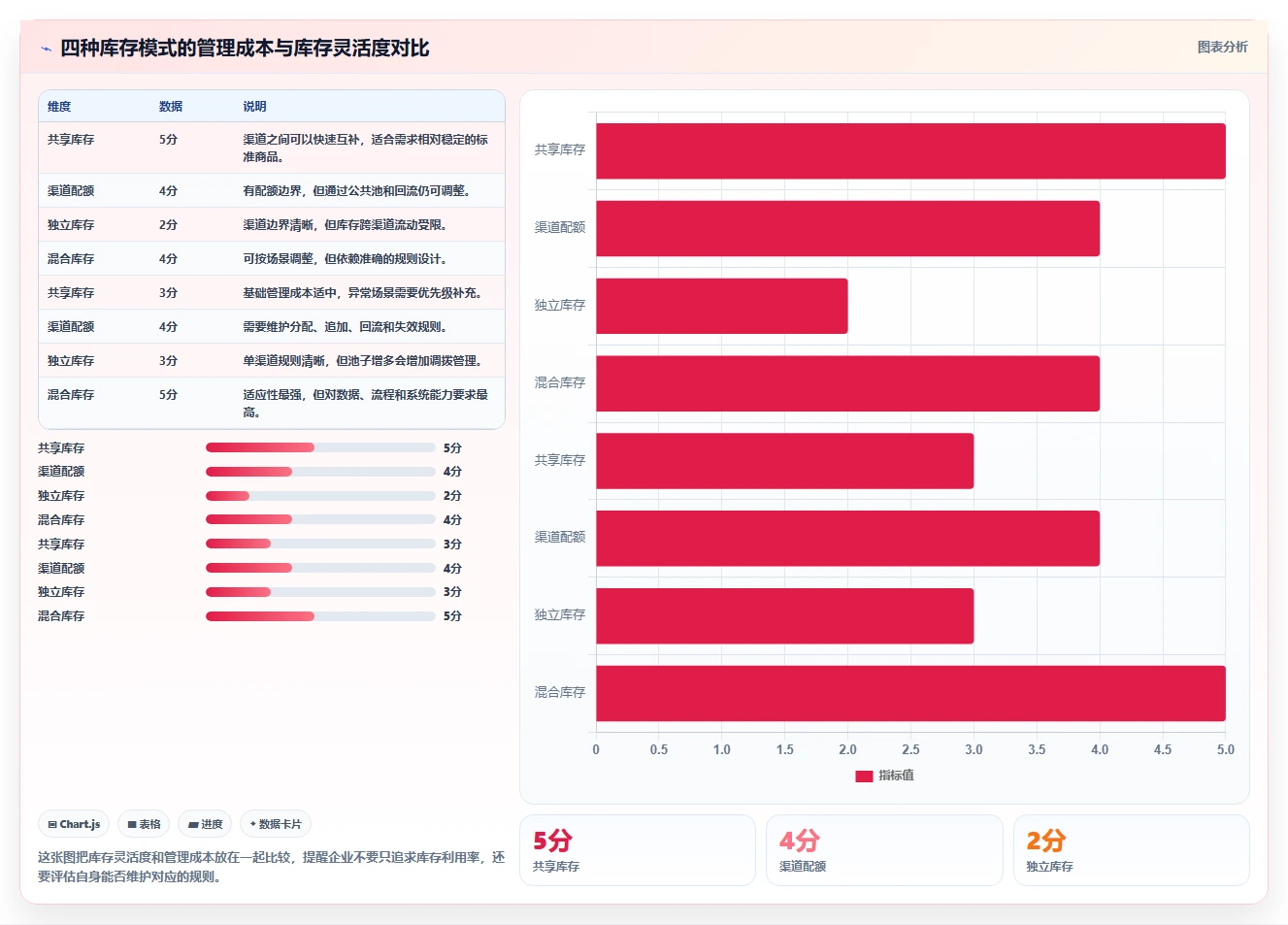Click the 说明 column header
Screen dimensions: 1288x925
coord(254,107)
